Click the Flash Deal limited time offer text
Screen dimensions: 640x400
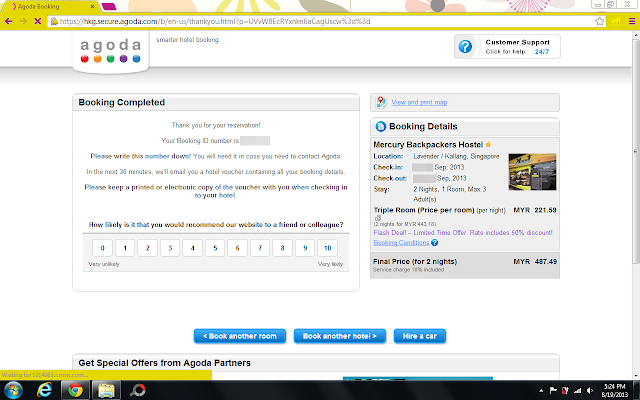click(463, 233)
